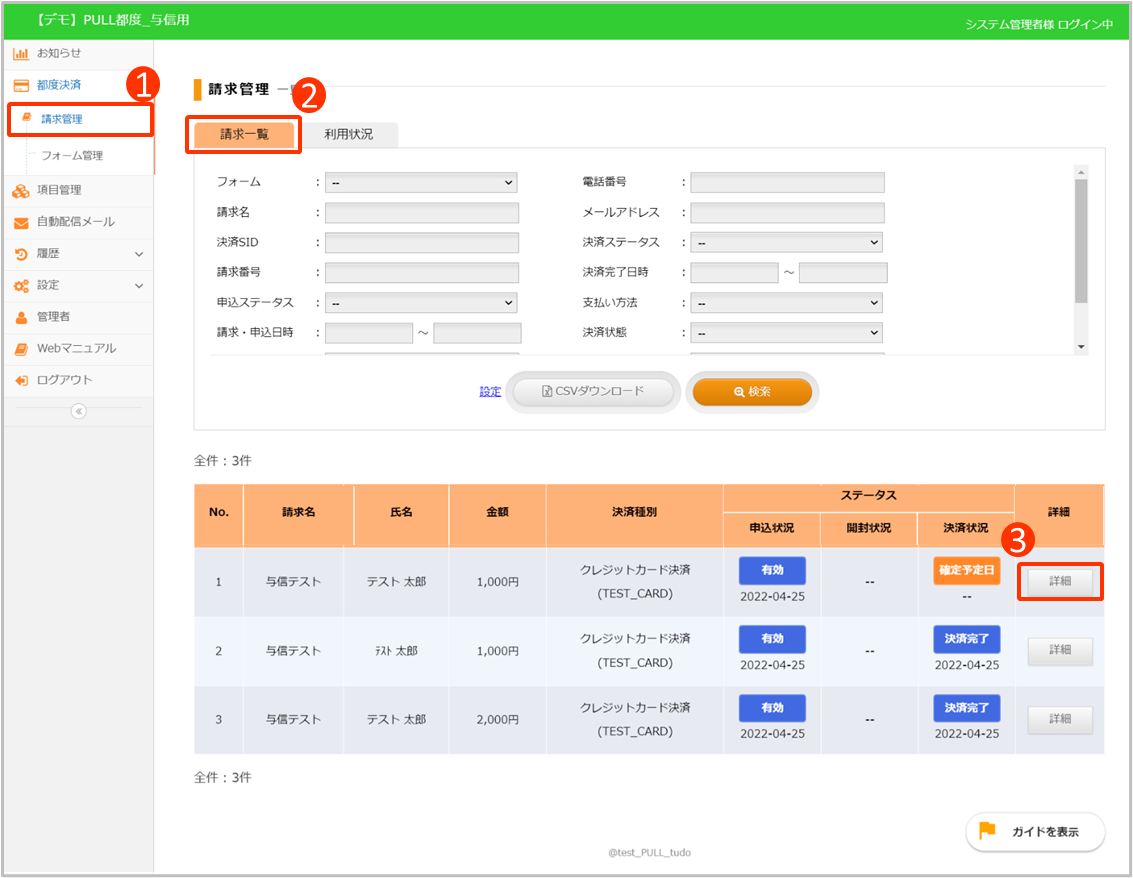Click the 管理者 person icon

click(21, 318)
